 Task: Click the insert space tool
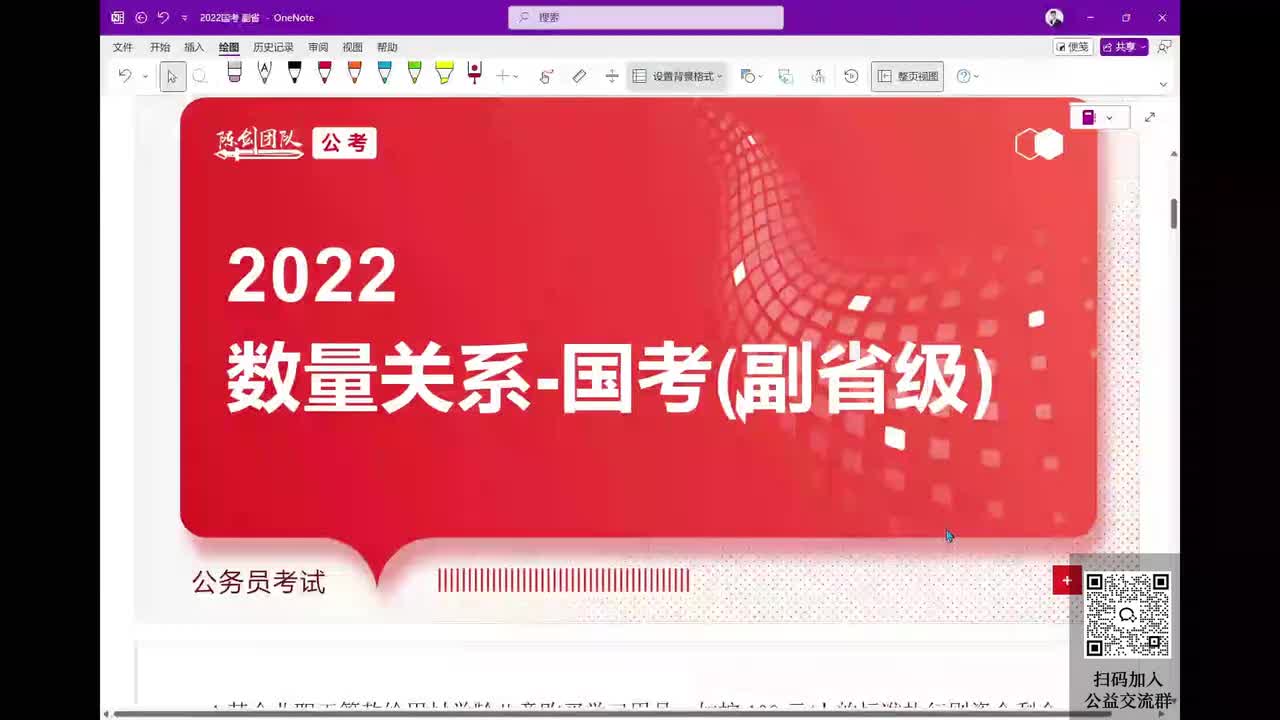coord(612,76)
